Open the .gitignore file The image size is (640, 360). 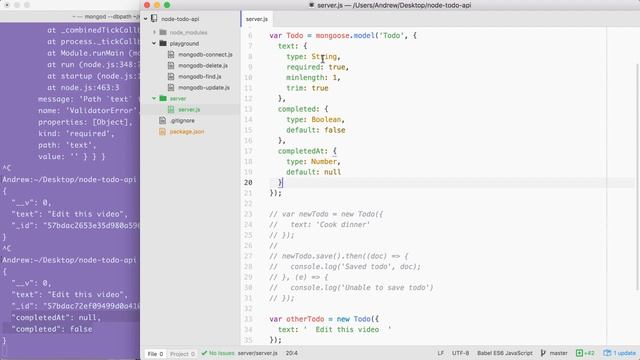182,120
